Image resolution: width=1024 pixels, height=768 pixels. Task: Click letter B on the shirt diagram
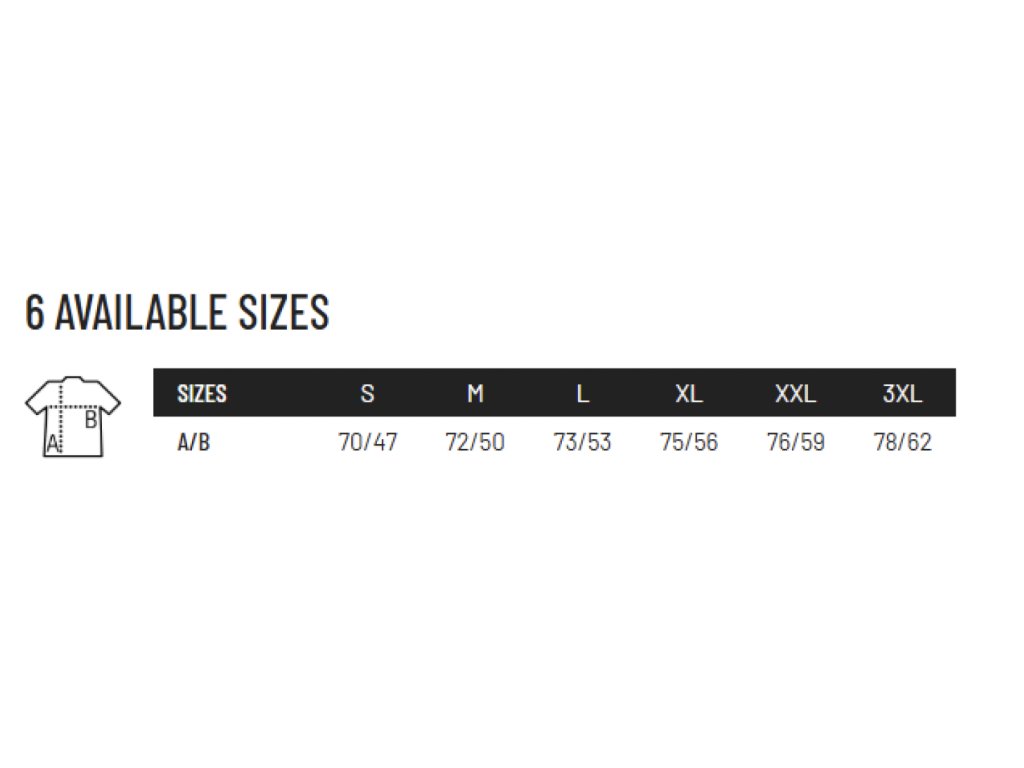click(x=91, y=421)
